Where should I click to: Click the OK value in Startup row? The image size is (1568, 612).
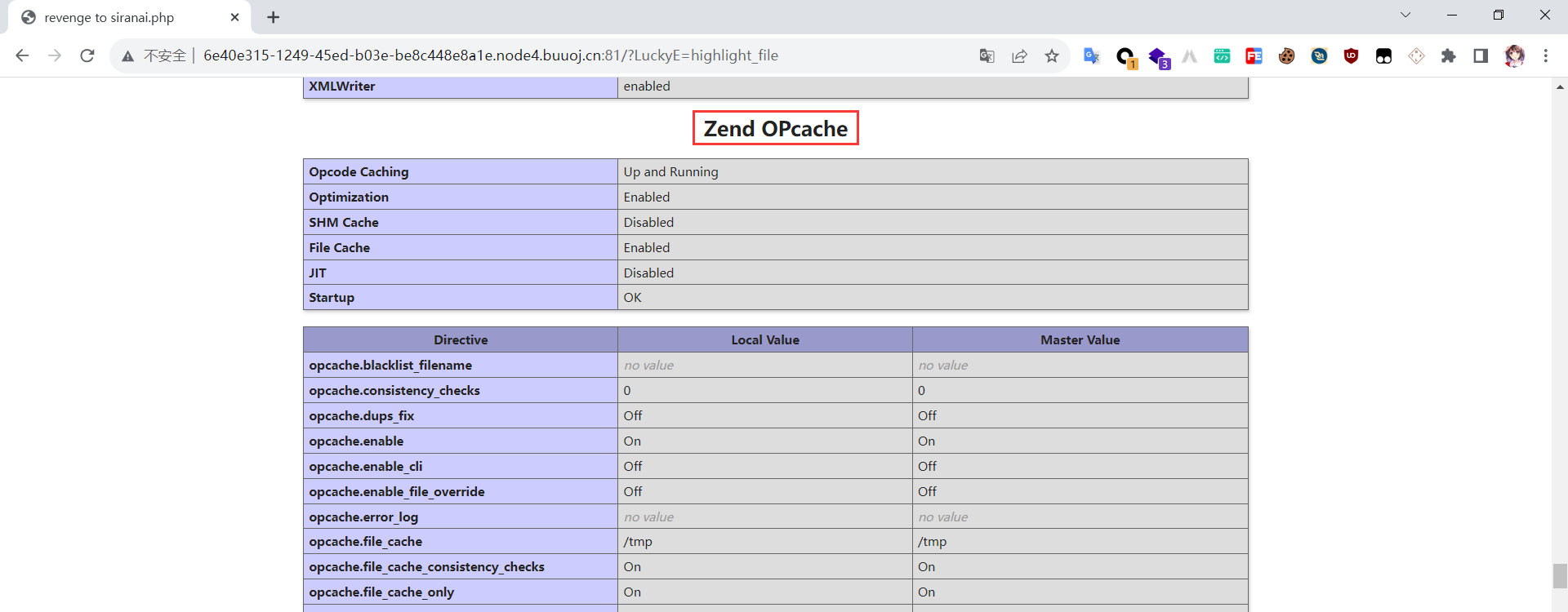pos(633,297)
